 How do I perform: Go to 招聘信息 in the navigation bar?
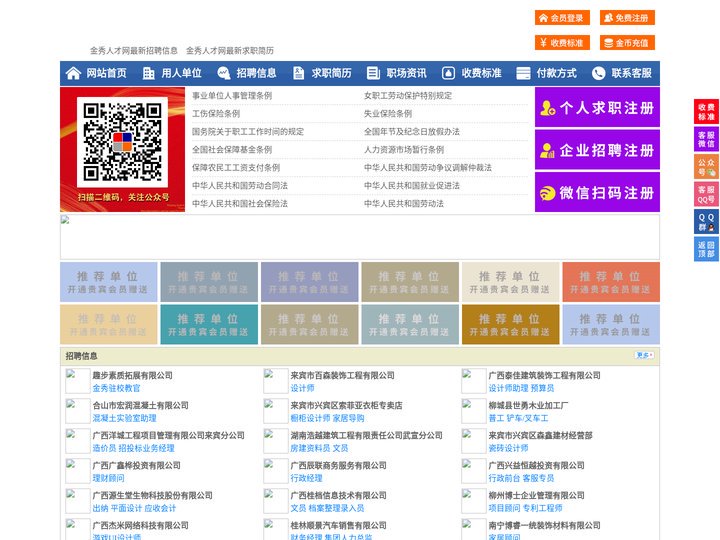(x=256, y=73)
